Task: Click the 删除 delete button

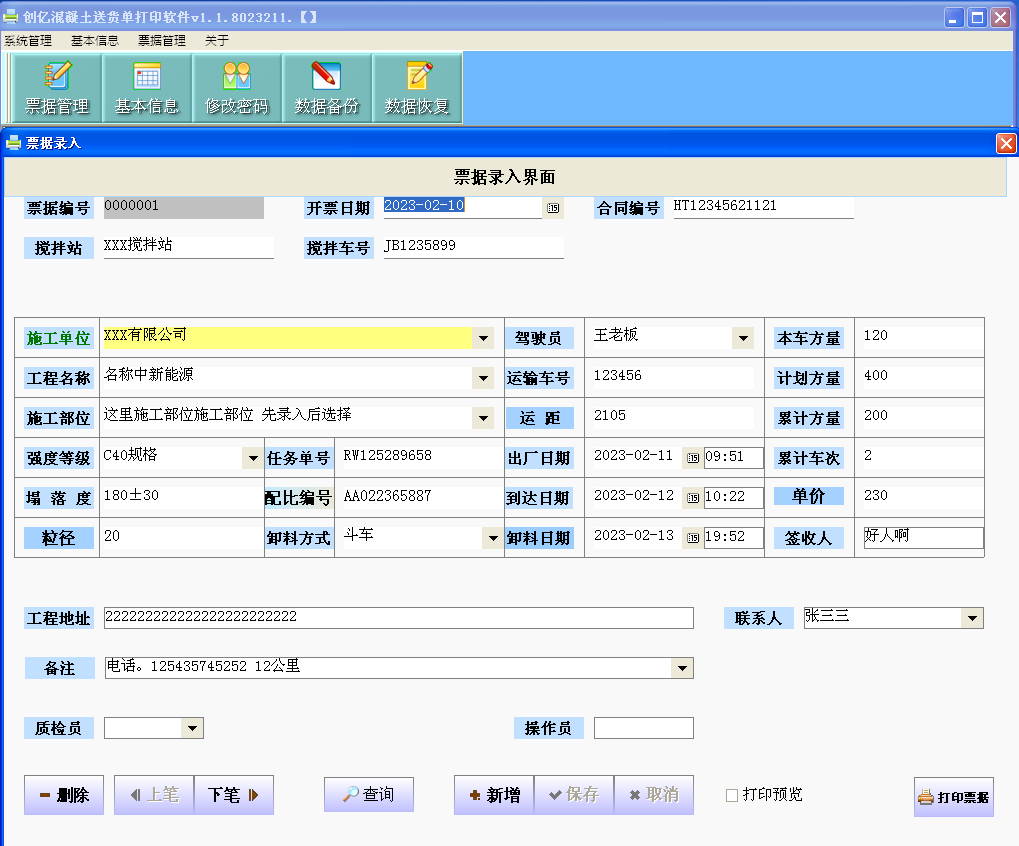Action: click(64, 795)
